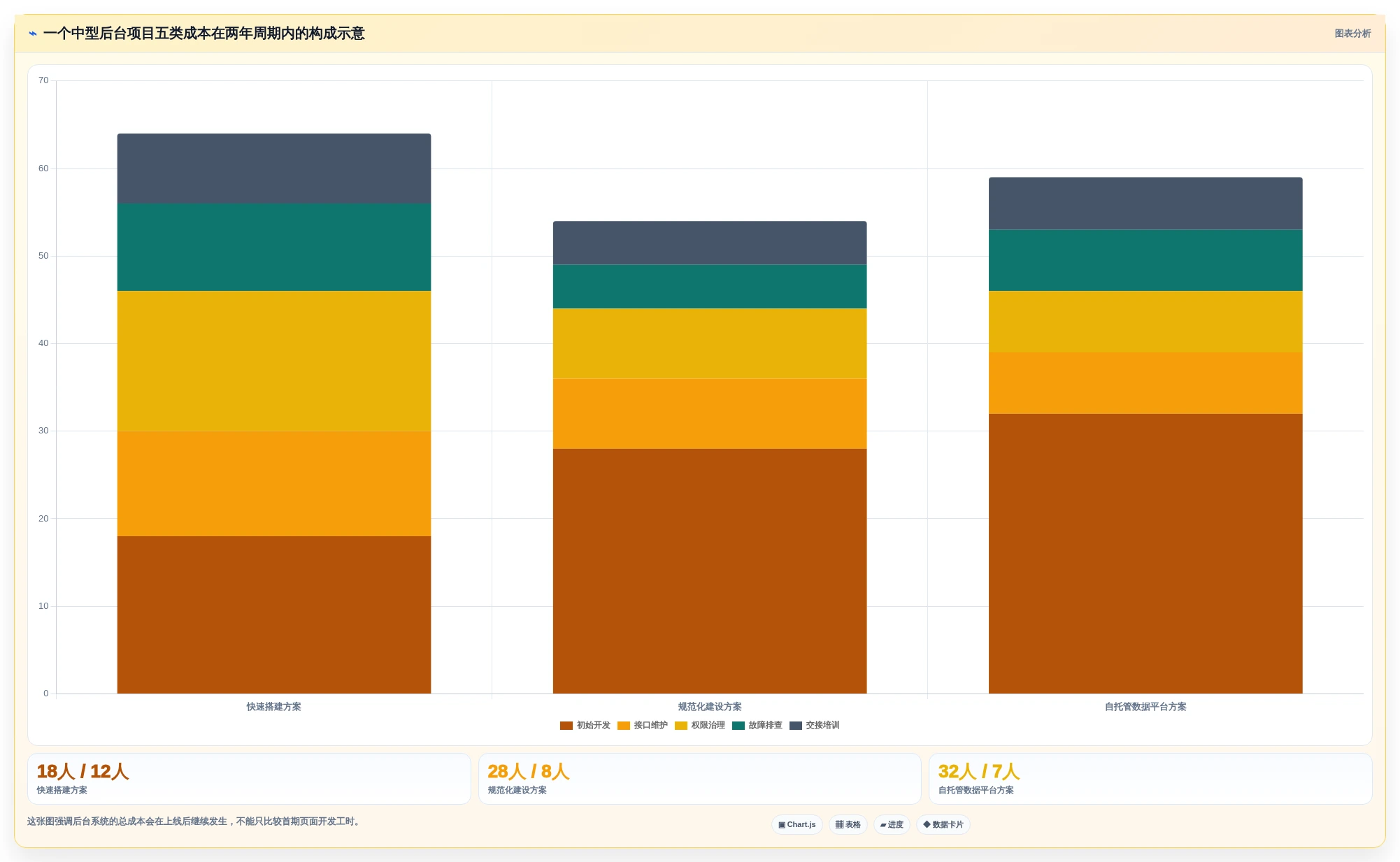The image size is (1400, 862).
Task: Toggle 交接培训 legend swatch
Action: click(x=796, y=726)
